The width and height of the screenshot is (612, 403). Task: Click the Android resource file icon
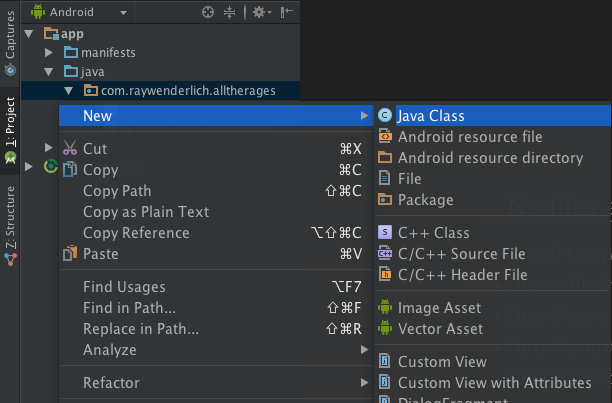click(385, 136)
